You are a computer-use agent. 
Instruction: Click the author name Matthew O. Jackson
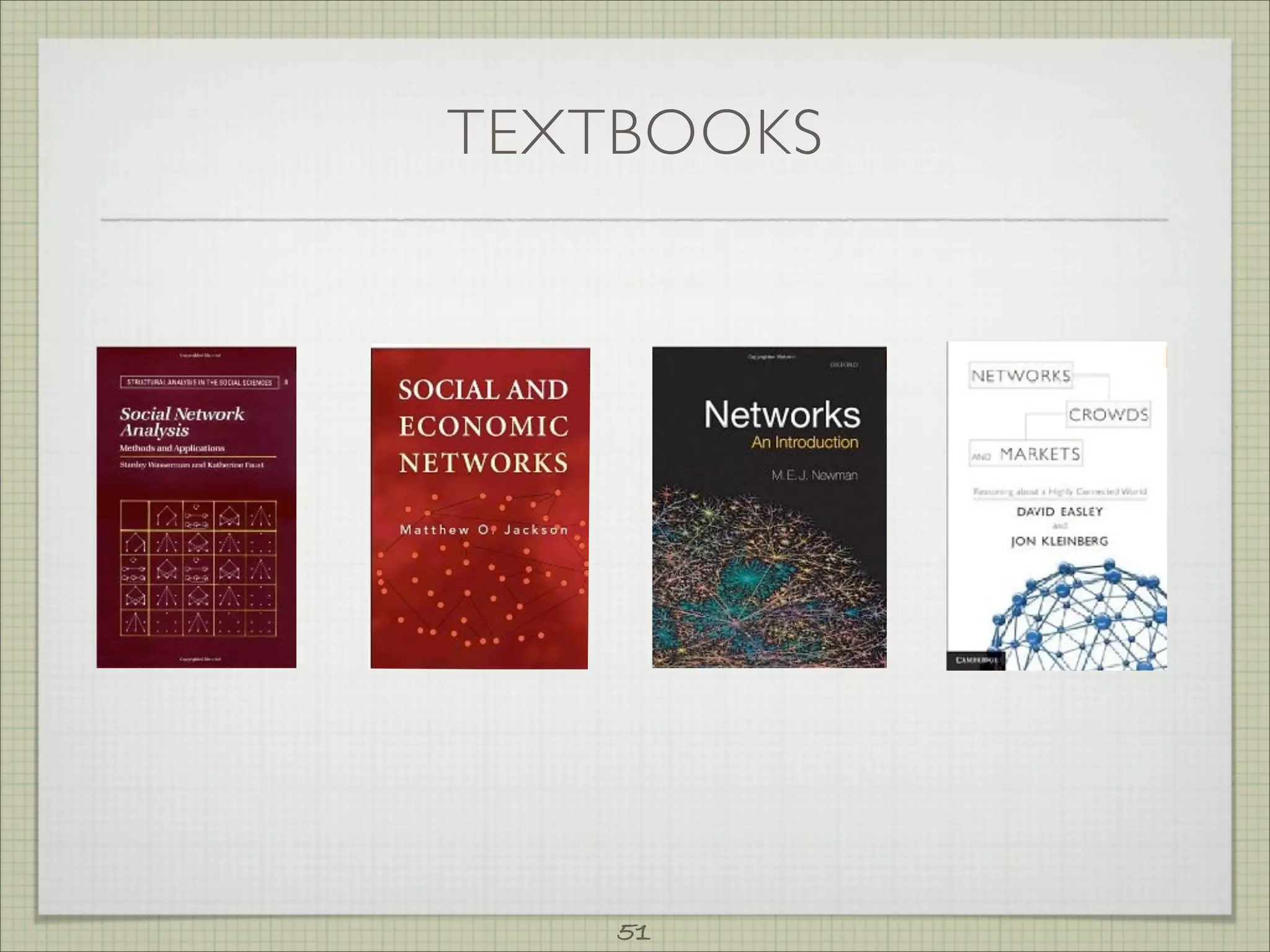tap(484, 529)
